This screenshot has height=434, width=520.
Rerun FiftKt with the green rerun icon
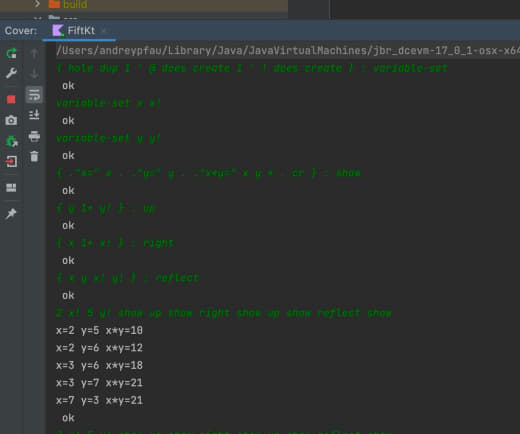point(11,53)
